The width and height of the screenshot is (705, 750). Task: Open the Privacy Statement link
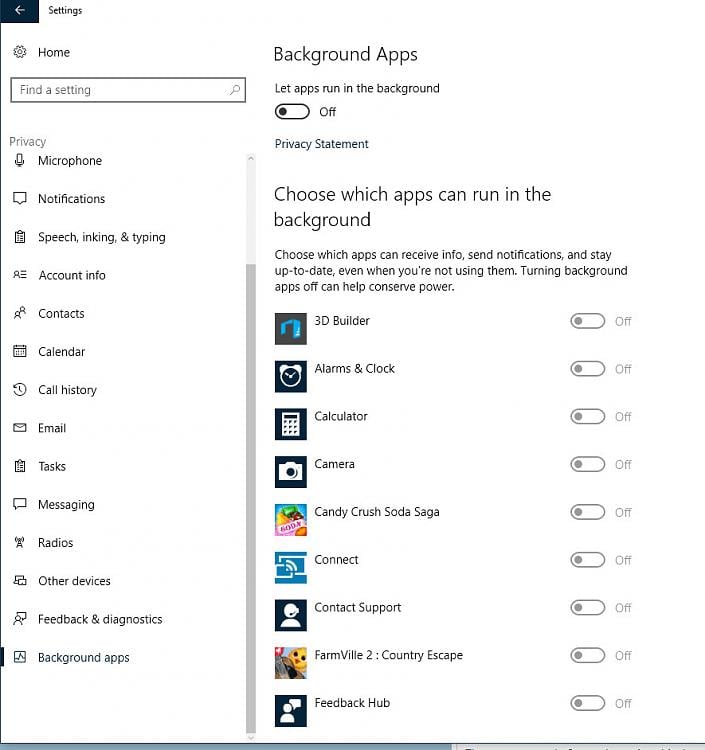pyautogui.click(x=321, y=144)
